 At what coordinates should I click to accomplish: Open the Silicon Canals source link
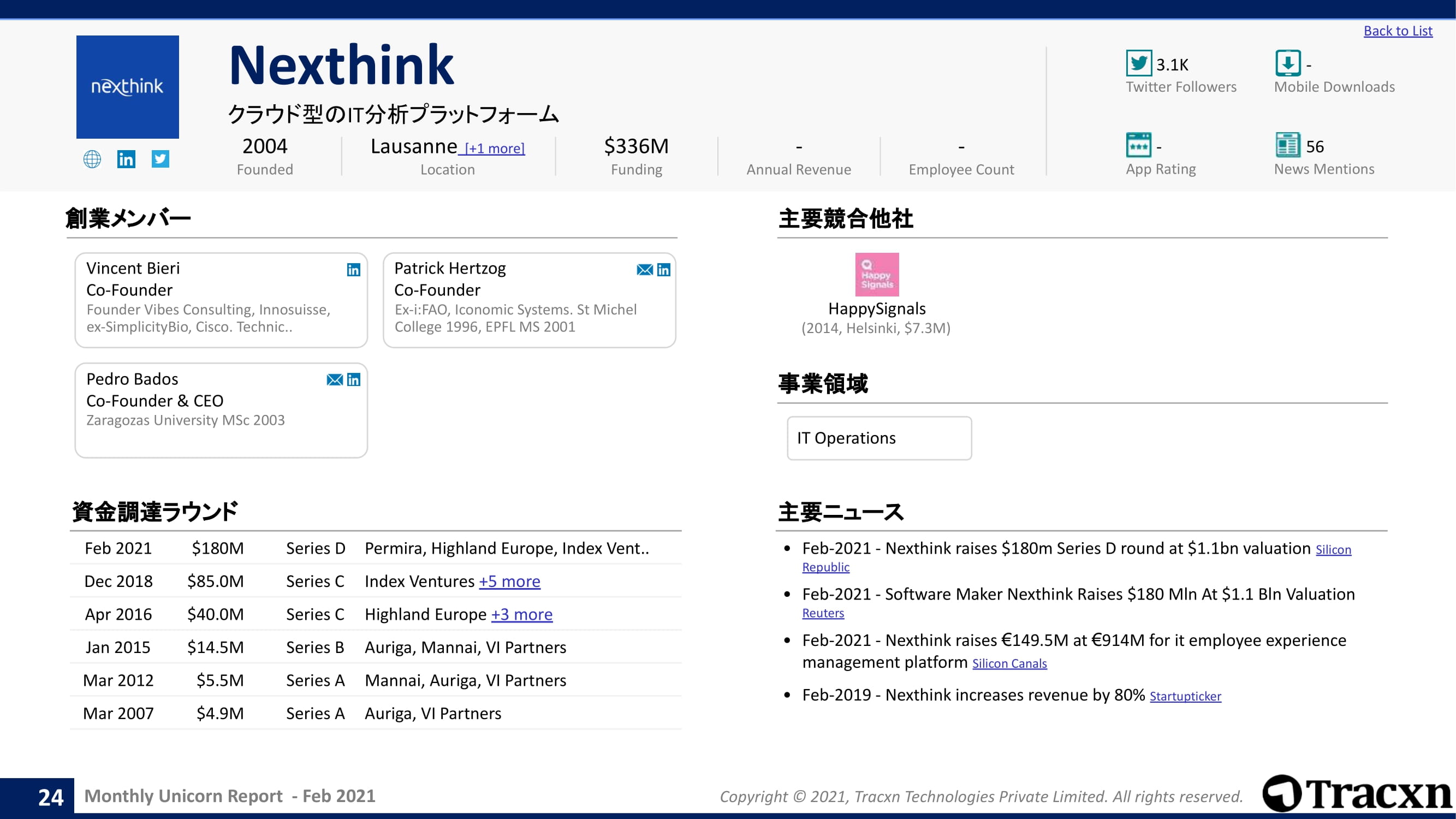pos(1009,663)
